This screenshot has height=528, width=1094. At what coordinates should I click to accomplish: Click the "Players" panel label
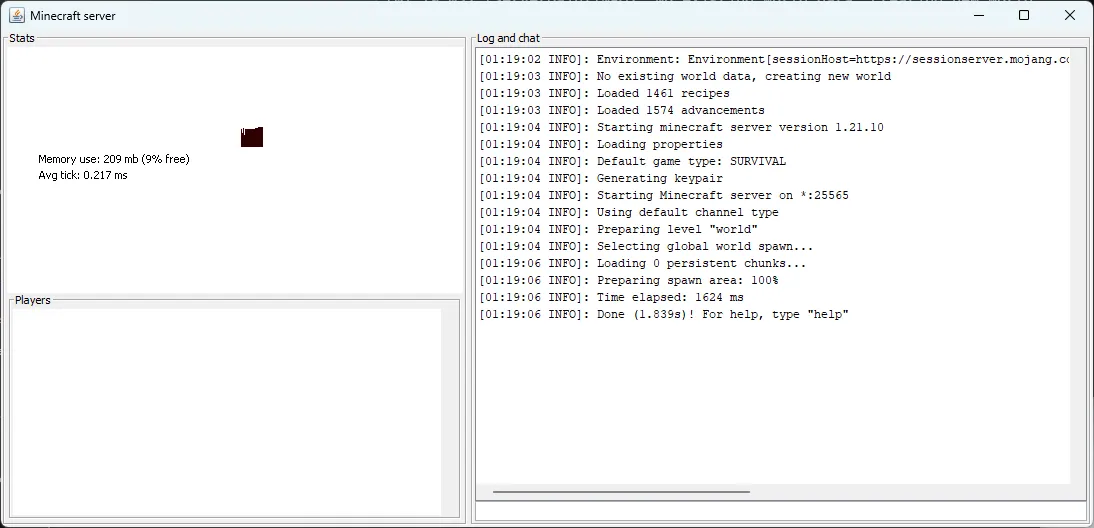33,300
